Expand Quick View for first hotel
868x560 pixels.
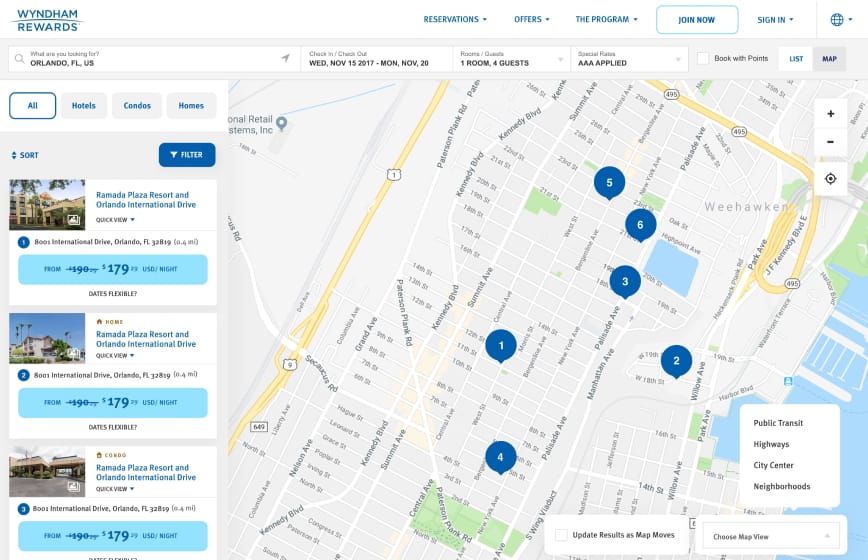115,219
